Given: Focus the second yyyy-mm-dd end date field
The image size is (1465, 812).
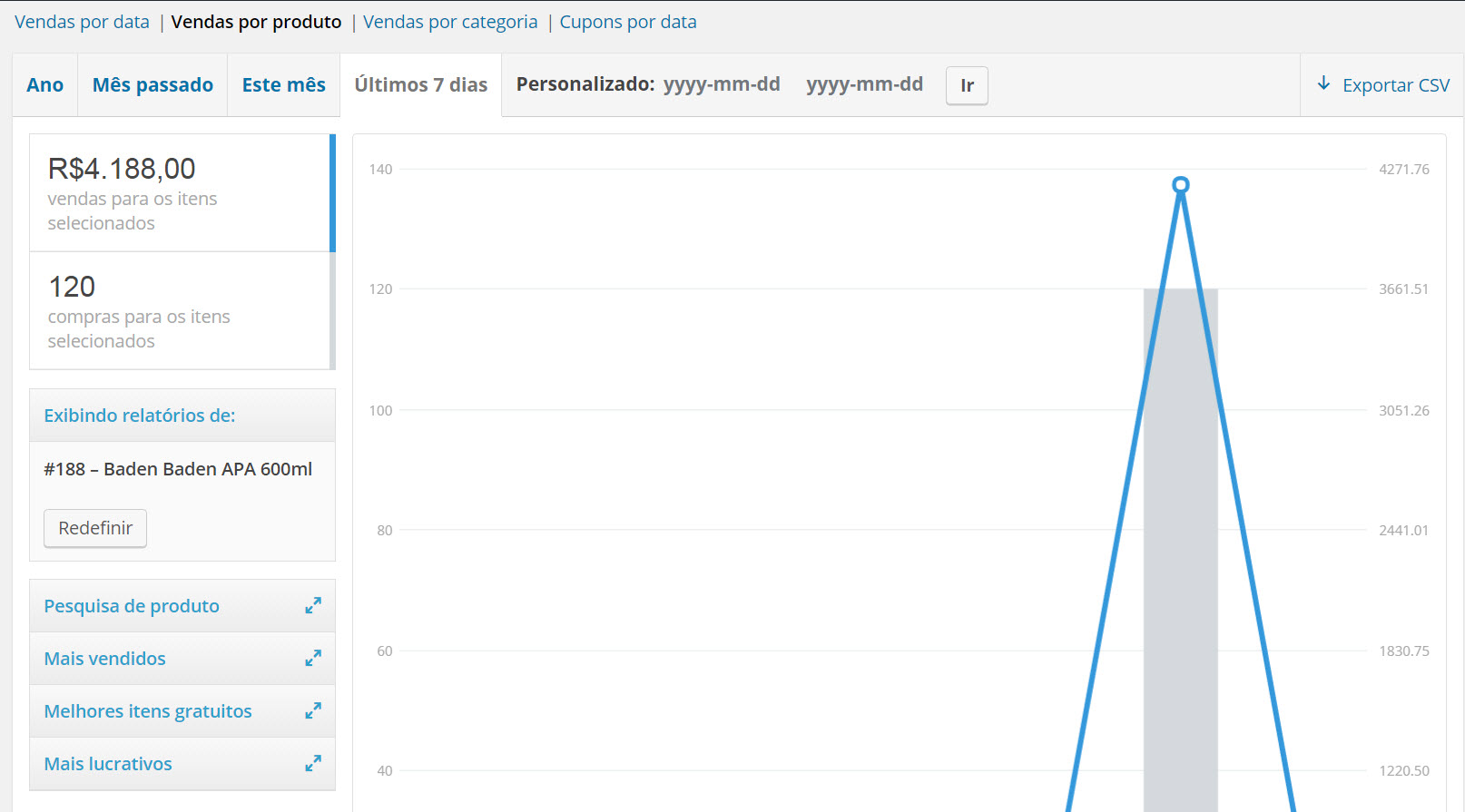Looking at the screenshot, I should pos(865,84).
